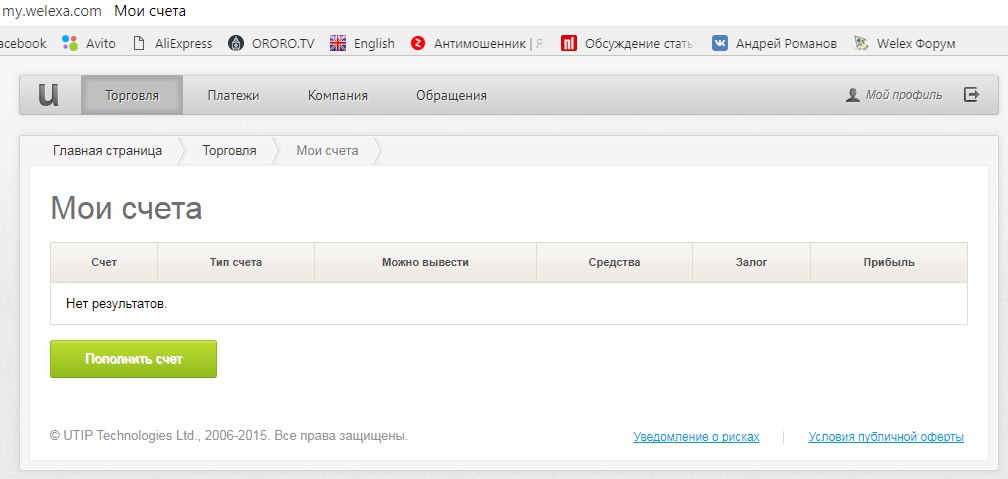Screen dimensions: 1008x479
Task: Click the Можно вывести column header
Action: [x=425, y=262]
